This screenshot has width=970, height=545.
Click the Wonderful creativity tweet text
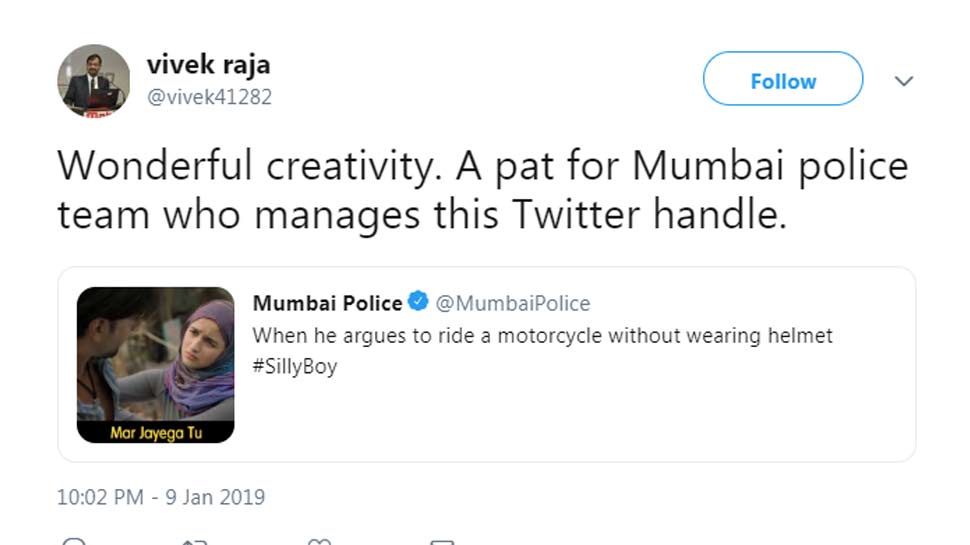point(483,190)
